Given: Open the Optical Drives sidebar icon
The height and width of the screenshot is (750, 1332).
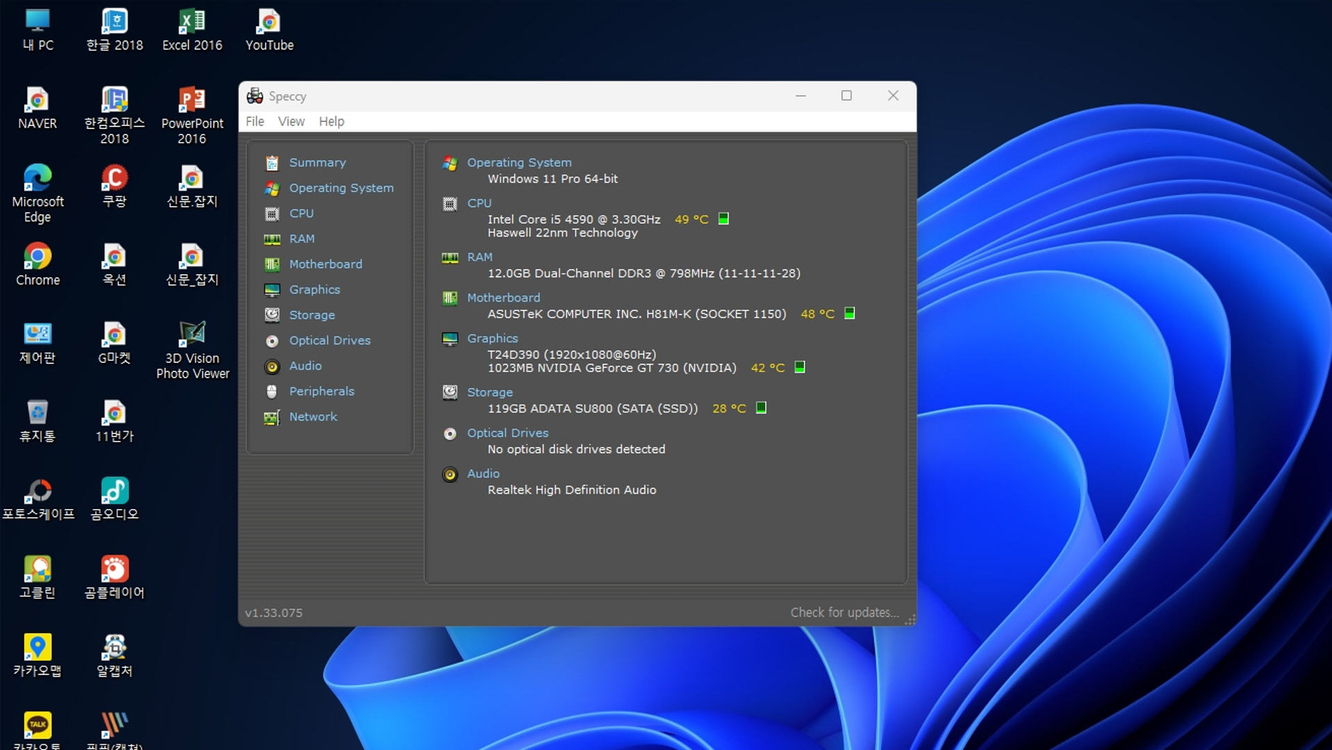Looking at the screenshot, I should pyautogui.click(x=272, y=340).
